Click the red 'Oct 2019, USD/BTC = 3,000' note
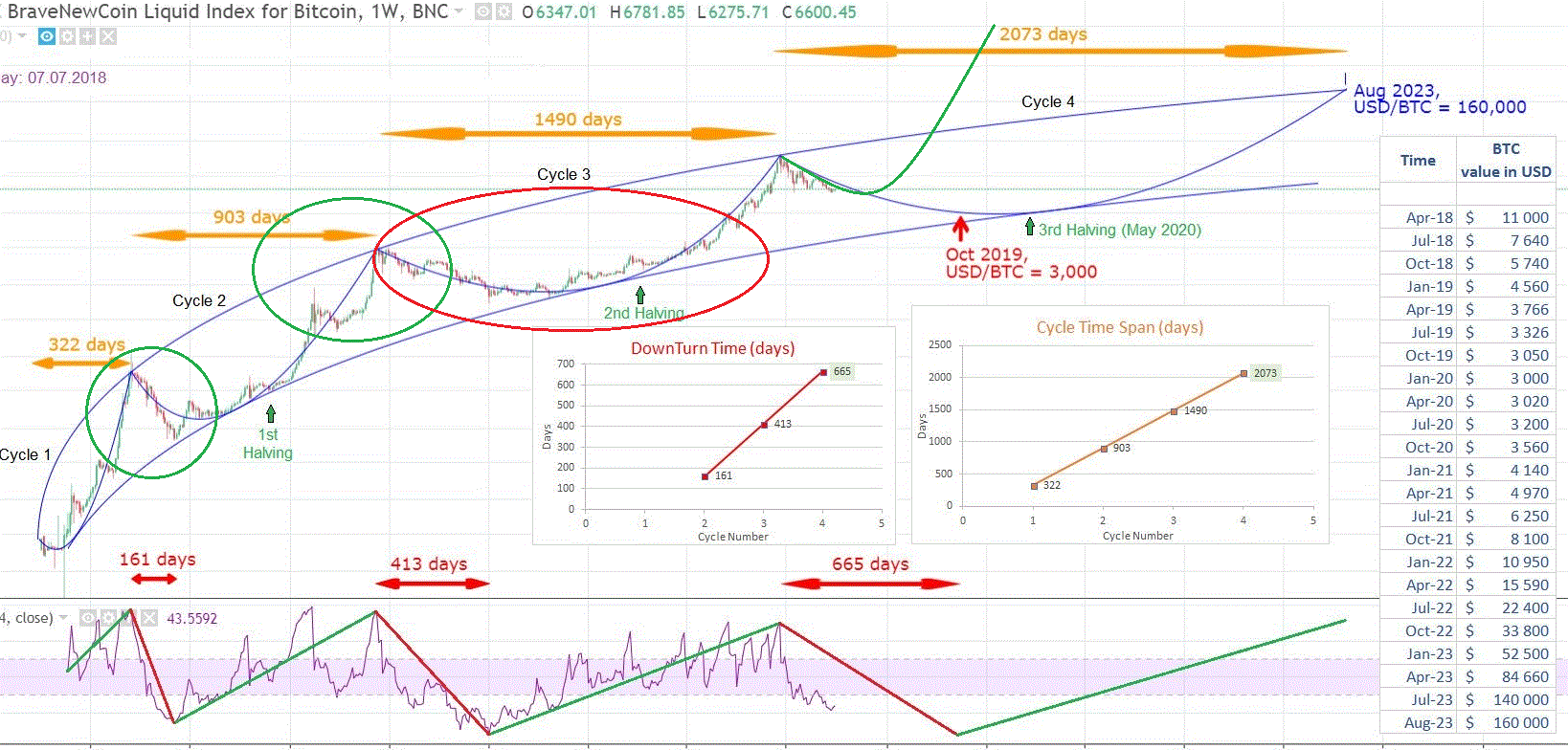The width and height of the screenshot is (1568, 750). (1021, 263)
